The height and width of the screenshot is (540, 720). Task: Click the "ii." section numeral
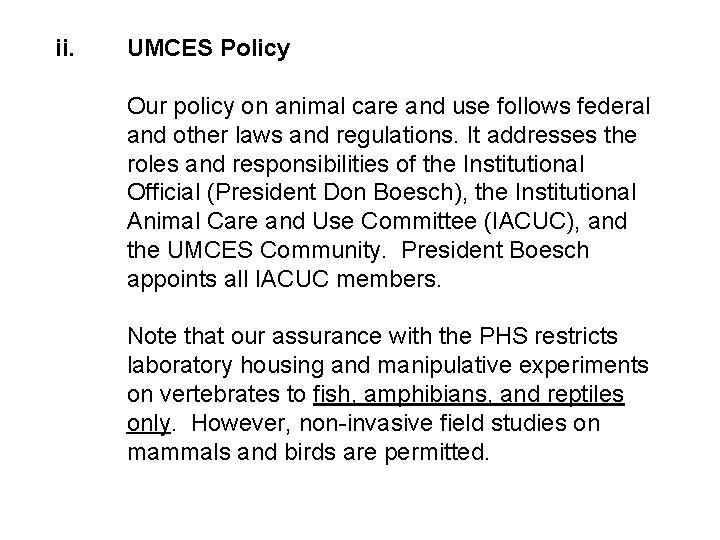click(x=65, y=48)
